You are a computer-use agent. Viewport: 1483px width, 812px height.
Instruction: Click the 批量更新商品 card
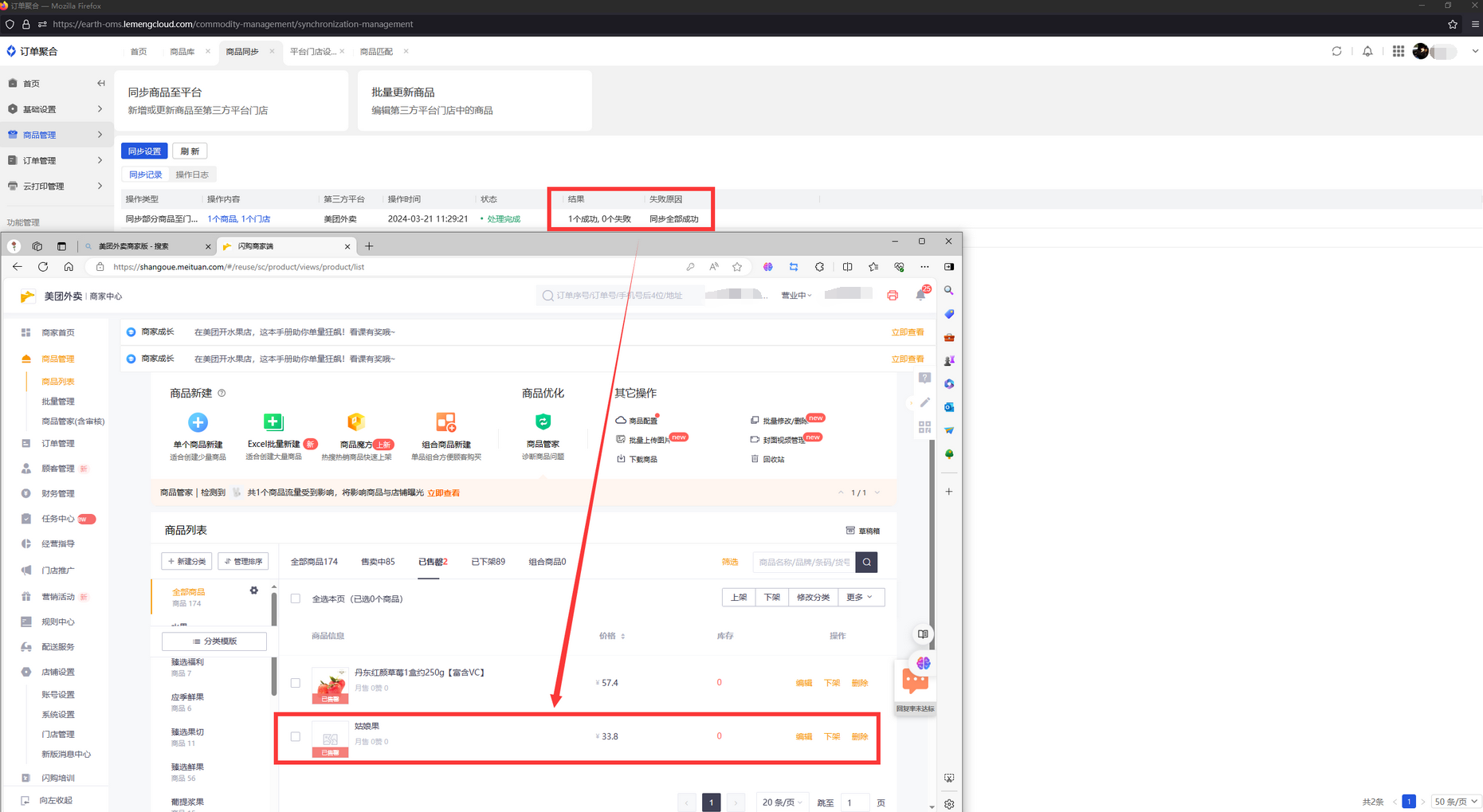click(475, 100)
